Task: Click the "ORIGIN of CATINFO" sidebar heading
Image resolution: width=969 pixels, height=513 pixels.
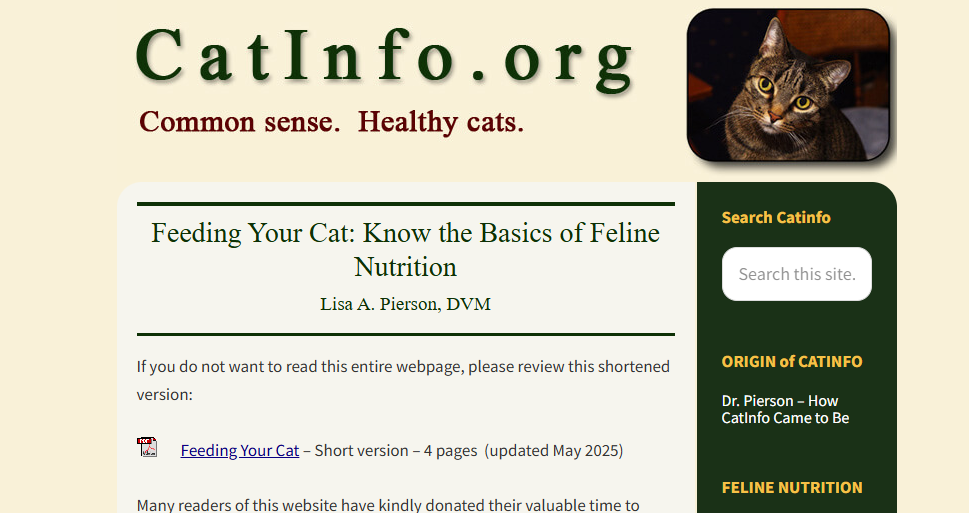Action: [x=792, y=362]
